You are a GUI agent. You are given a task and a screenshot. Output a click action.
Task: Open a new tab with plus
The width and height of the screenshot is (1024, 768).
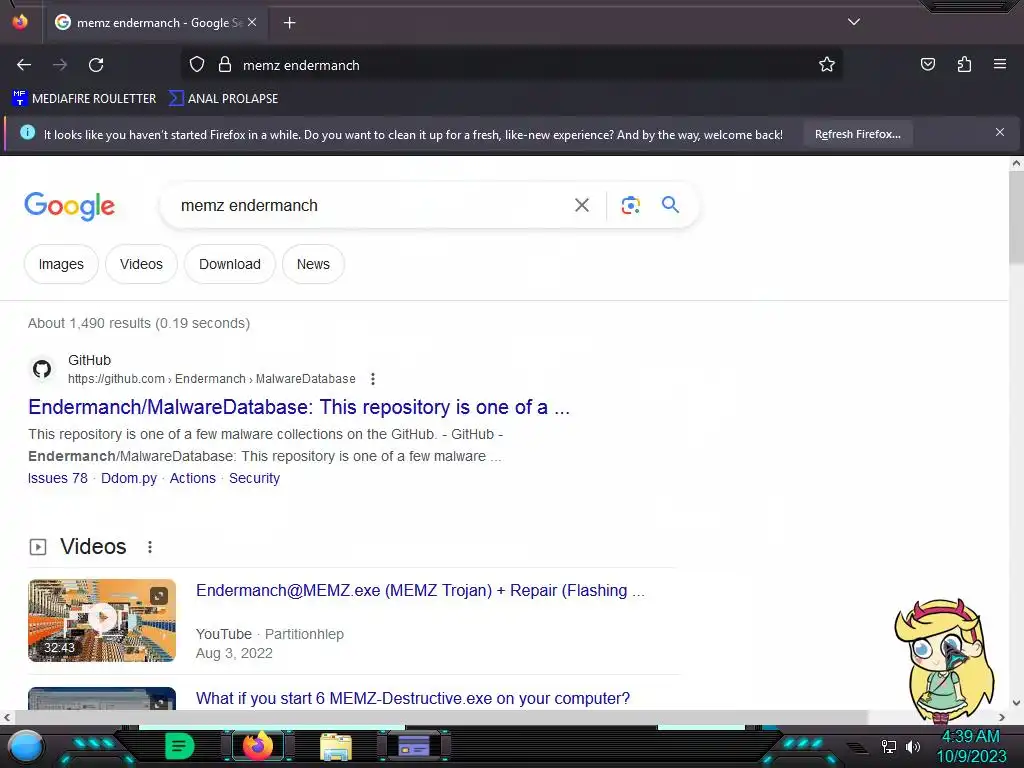[289, 23]
